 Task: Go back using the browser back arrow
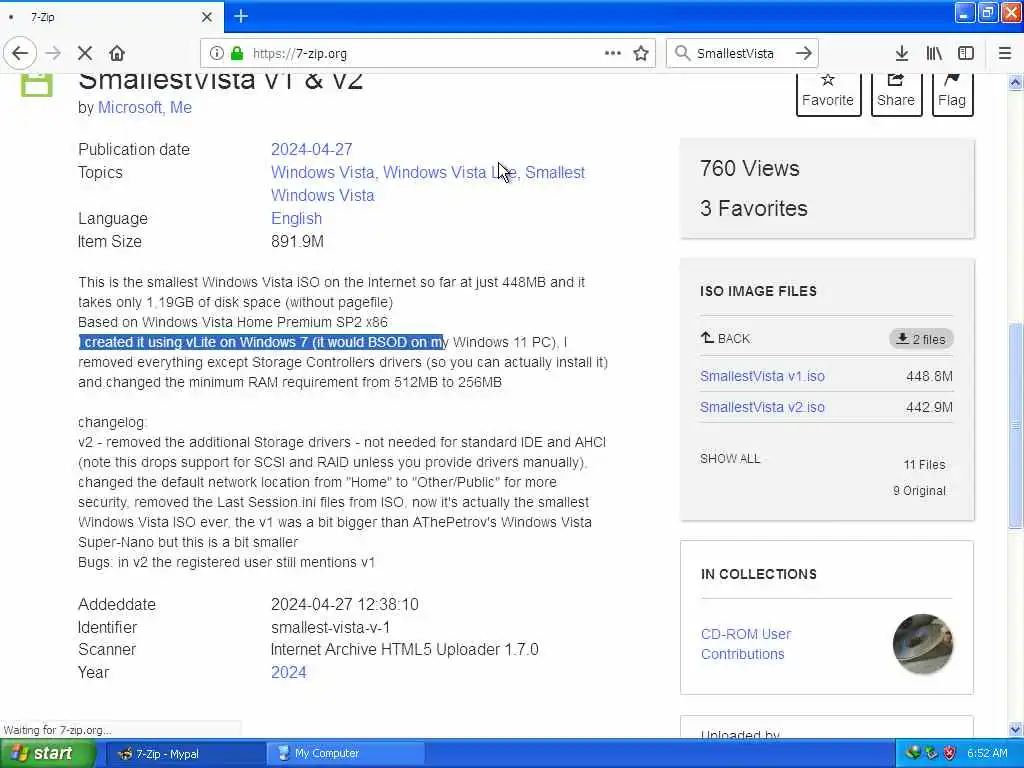click(20, 53)
